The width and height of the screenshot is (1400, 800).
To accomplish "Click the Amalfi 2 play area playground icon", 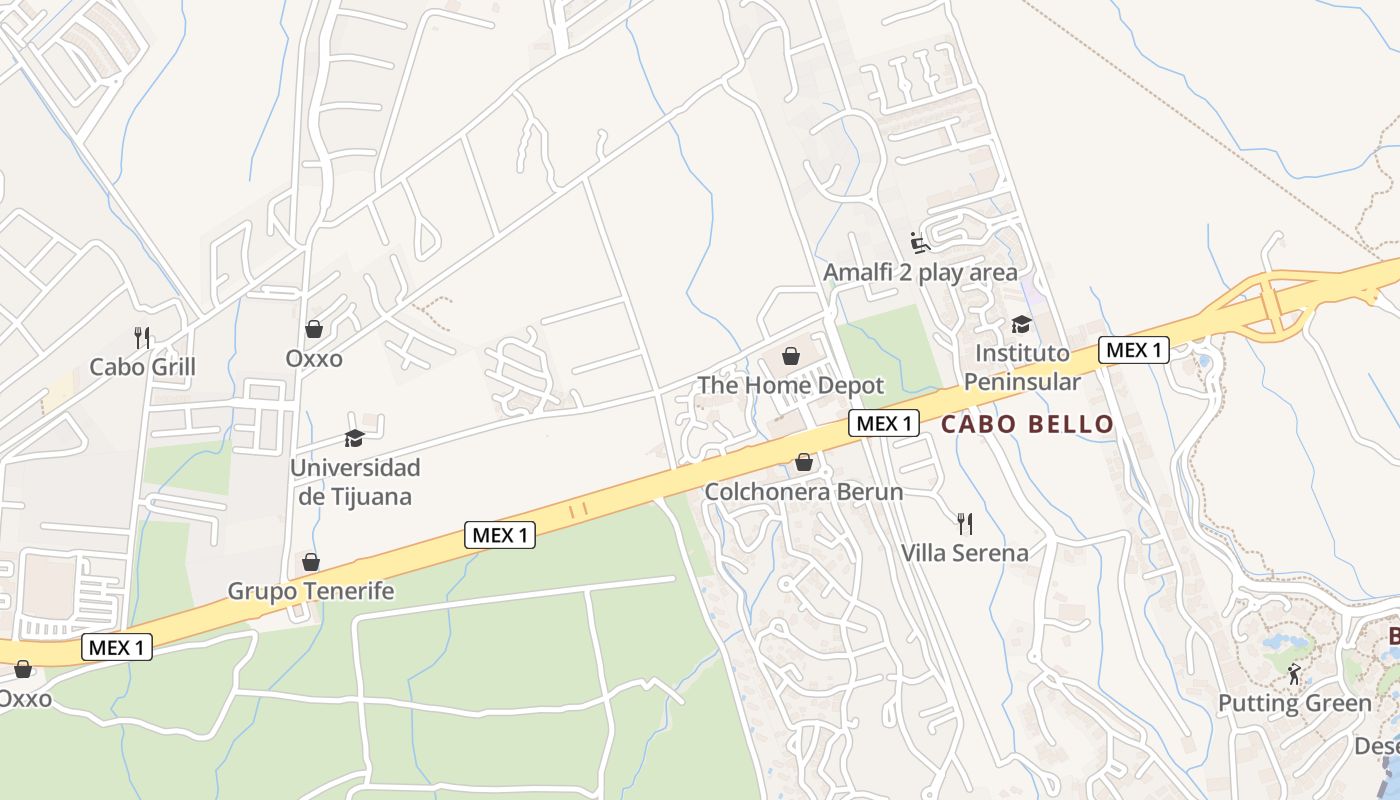I will click(x=920, y=243).
